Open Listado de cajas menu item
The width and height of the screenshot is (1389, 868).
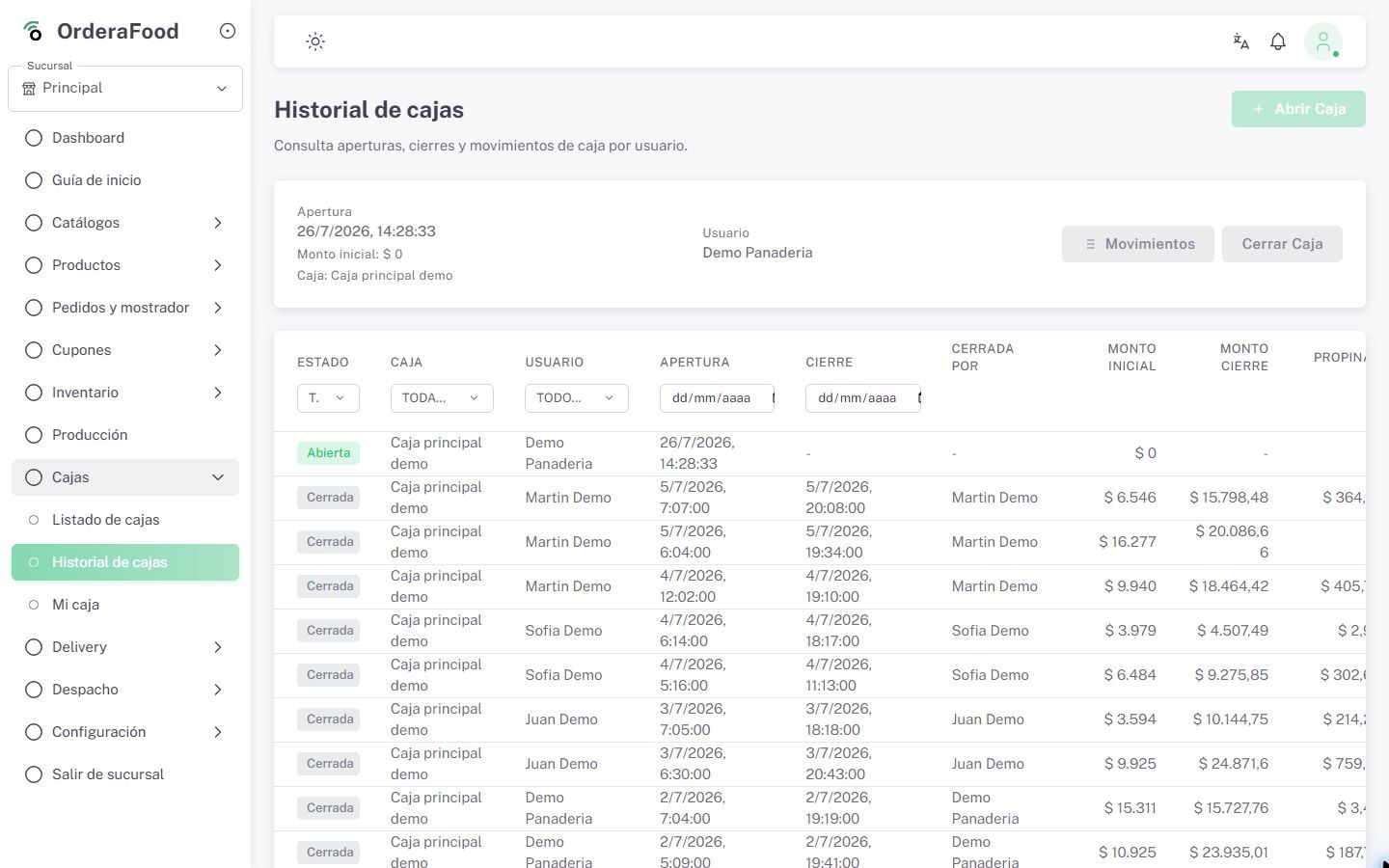(x=125, y=520)
